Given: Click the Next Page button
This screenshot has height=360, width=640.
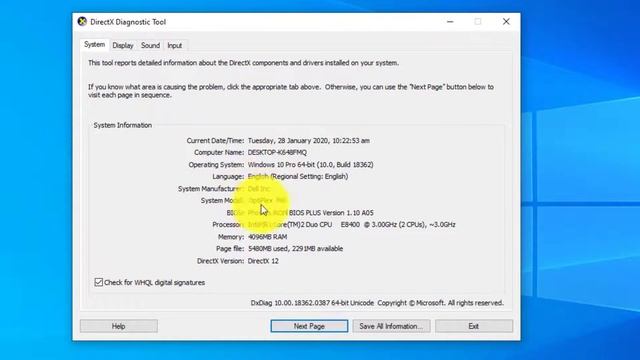Looking at the screenshot, I should (309, 326).
